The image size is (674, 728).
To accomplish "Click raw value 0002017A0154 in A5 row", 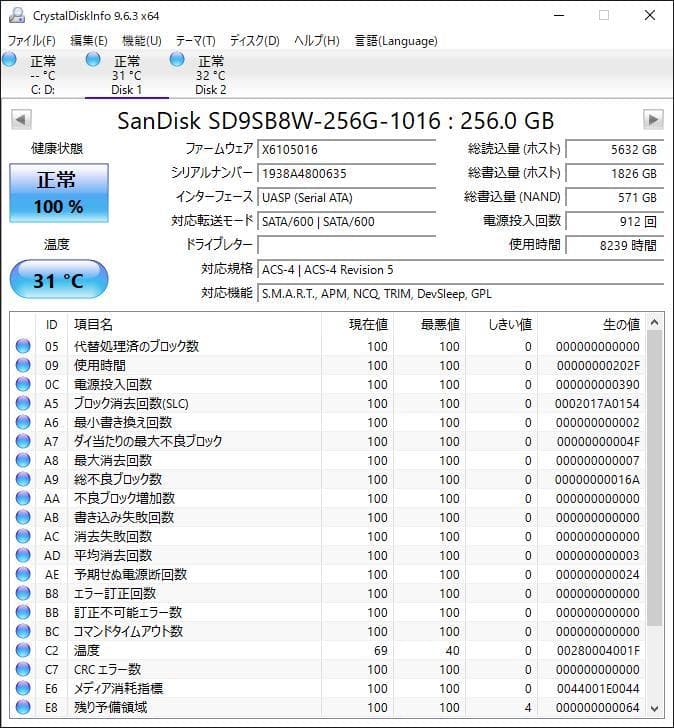I will coord(597,403).
